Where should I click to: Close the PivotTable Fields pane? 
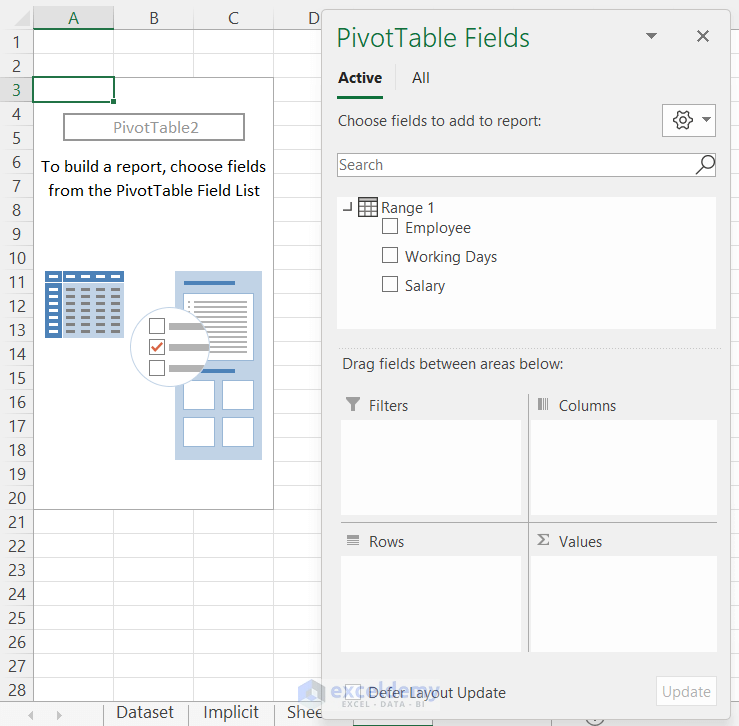point(703,36)
